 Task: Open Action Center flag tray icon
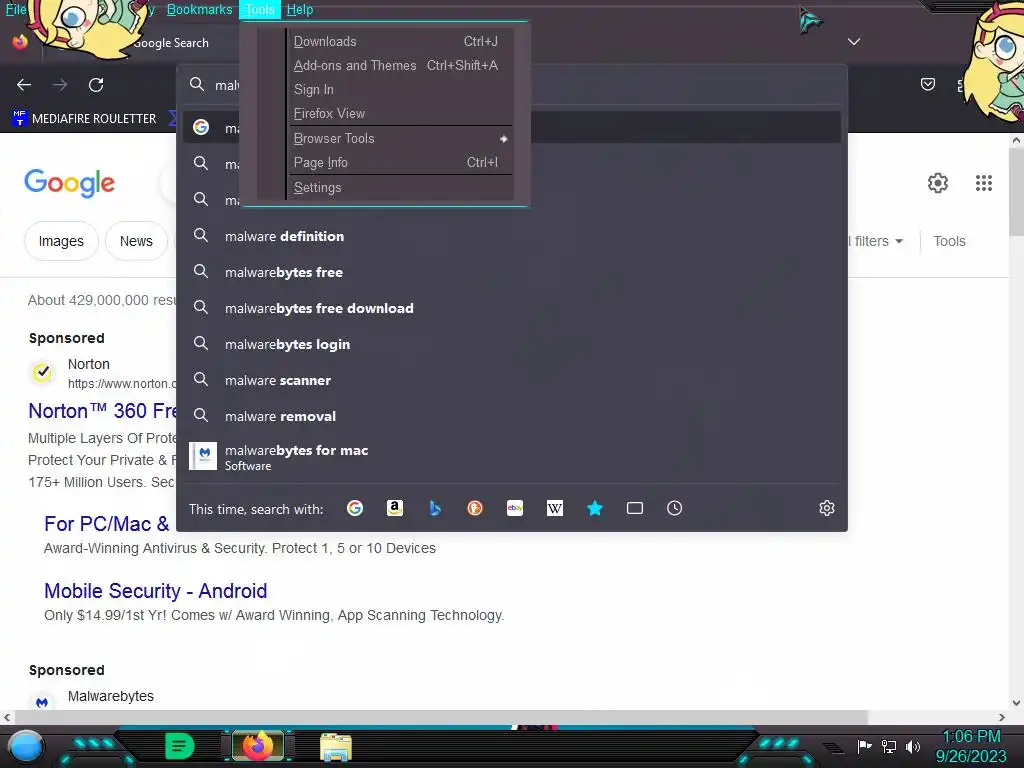[865, 746]
